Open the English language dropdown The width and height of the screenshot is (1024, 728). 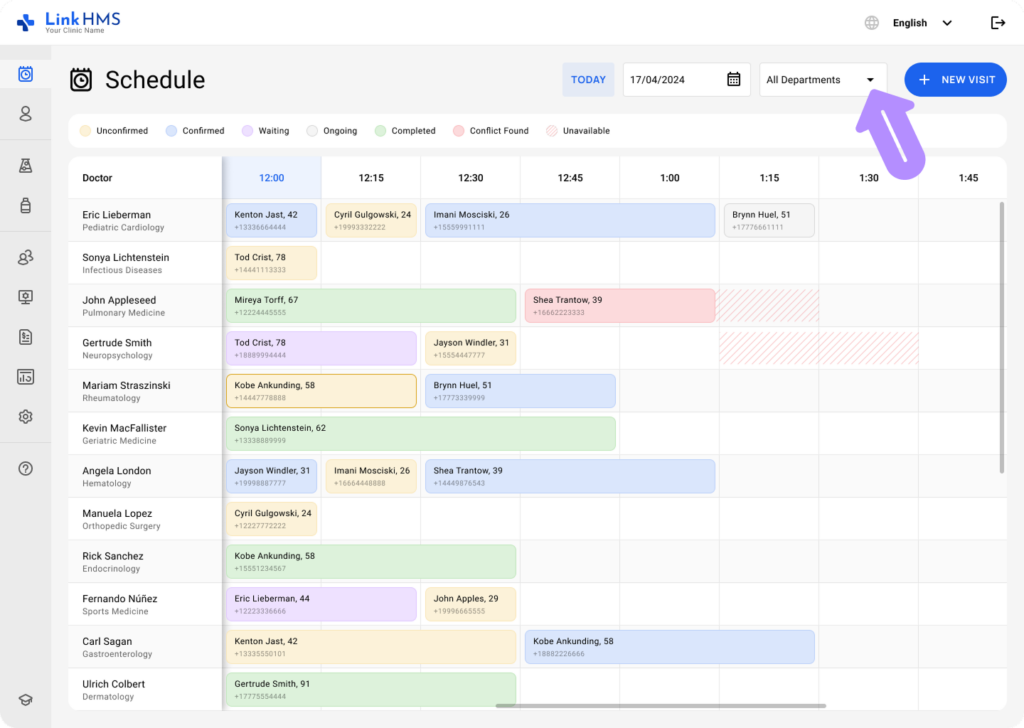921,23
